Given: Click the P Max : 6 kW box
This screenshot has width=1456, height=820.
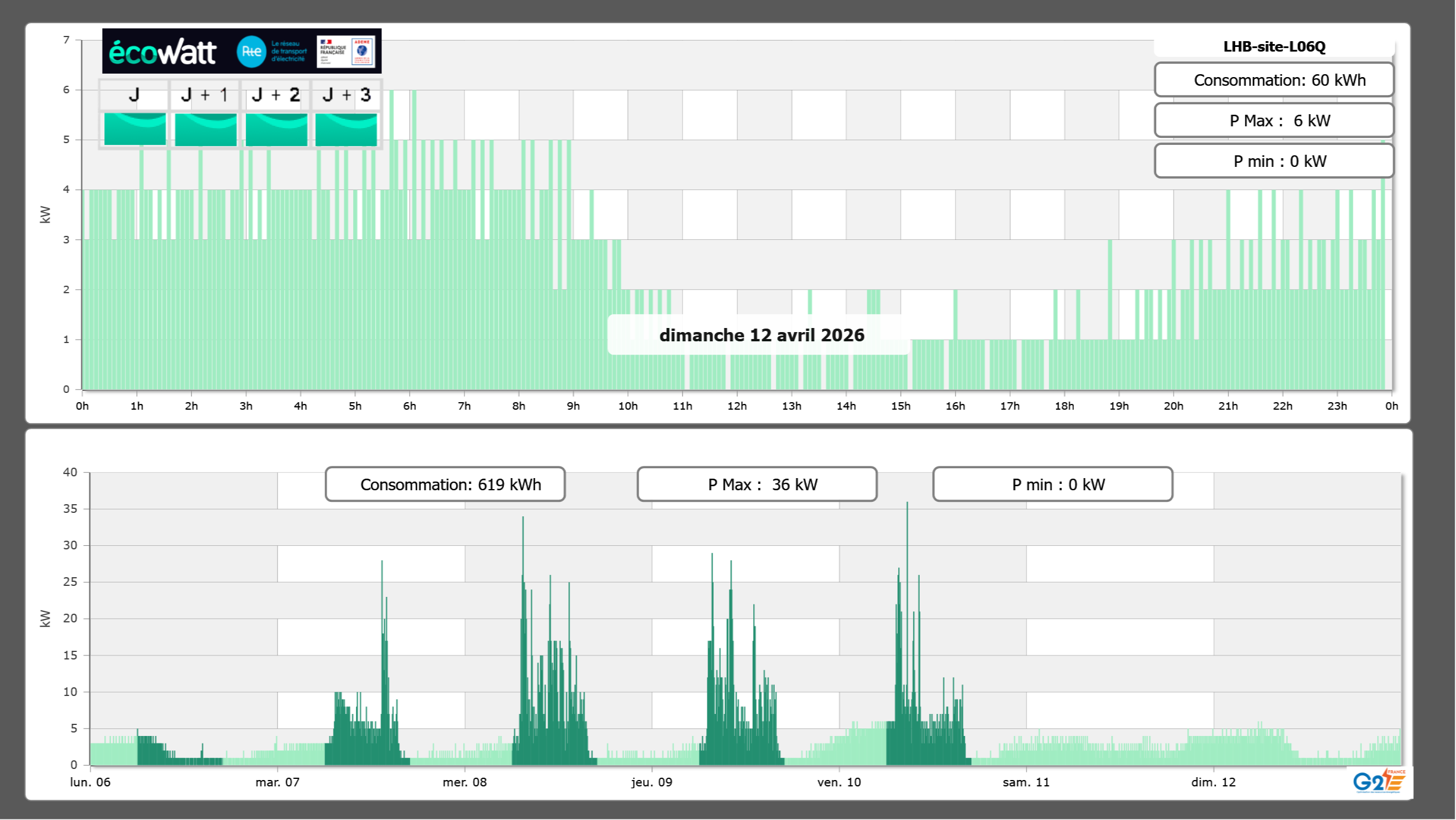Looking at the screenshot, I should click(x=1274, y=121).
